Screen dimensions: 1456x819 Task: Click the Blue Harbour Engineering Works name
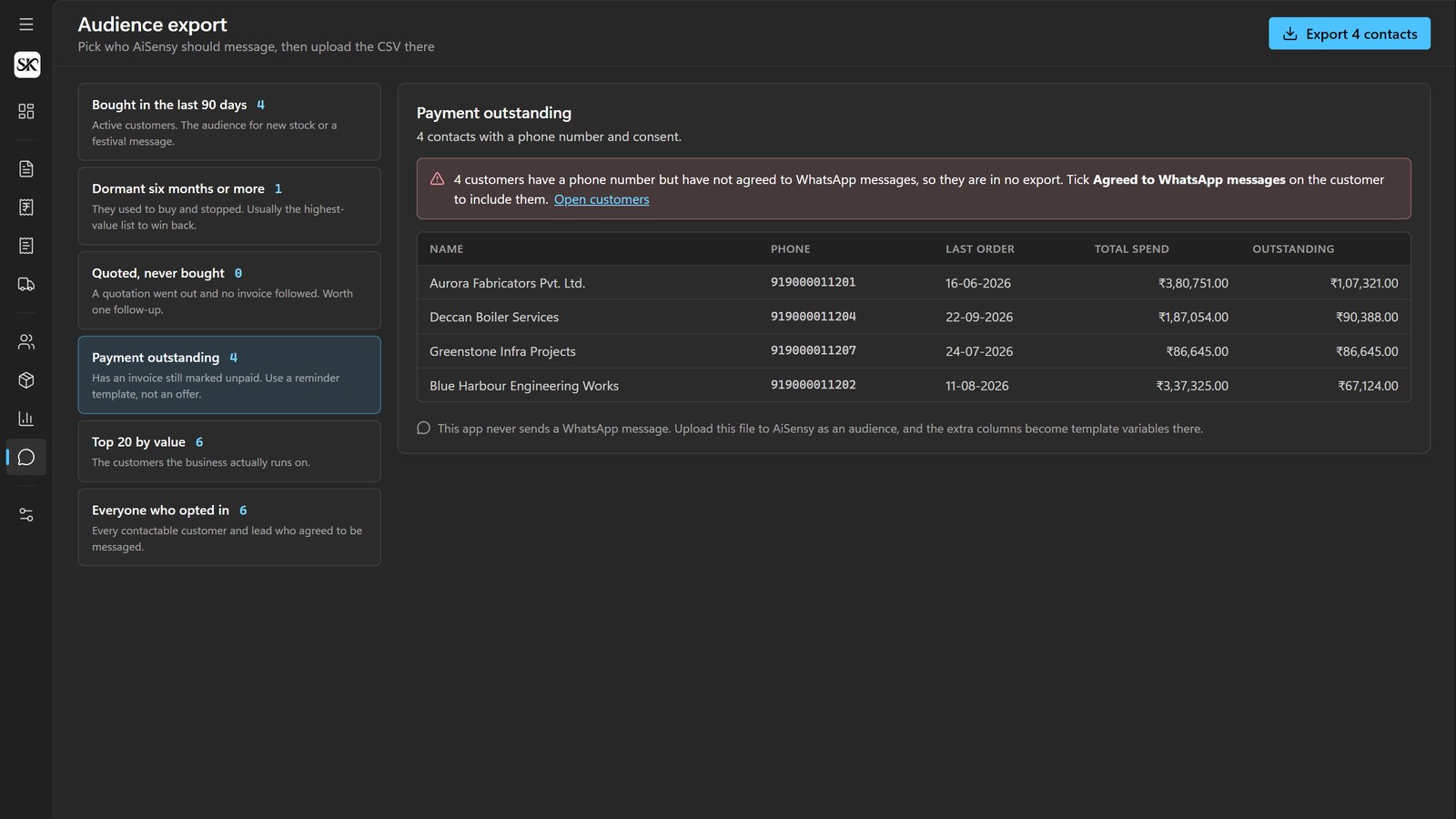[524, 386]
